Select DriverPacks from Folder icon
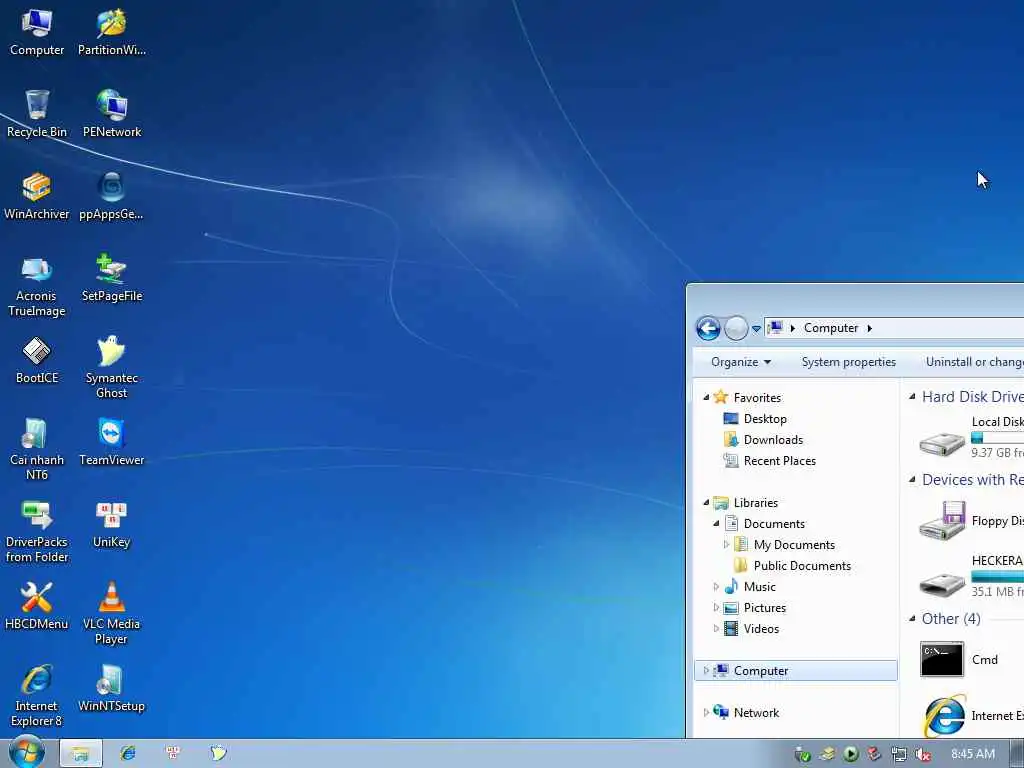The height and width of the screenshot is (768, 1024). pos(37,532)
